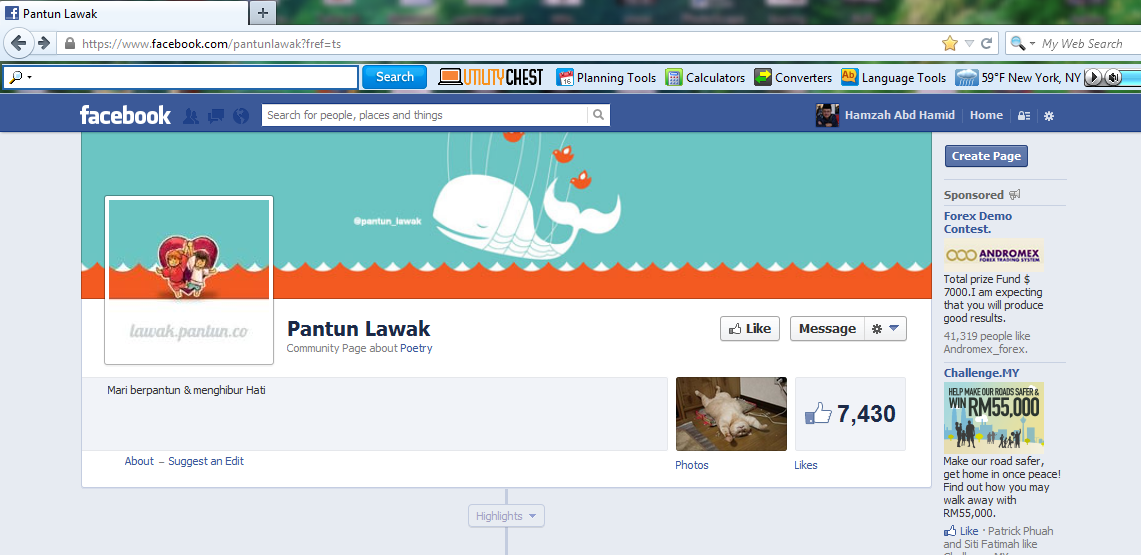This screenshot has width=1141, height=555.
Task: Open friend requests icon
Action: (x=191, y=115)
